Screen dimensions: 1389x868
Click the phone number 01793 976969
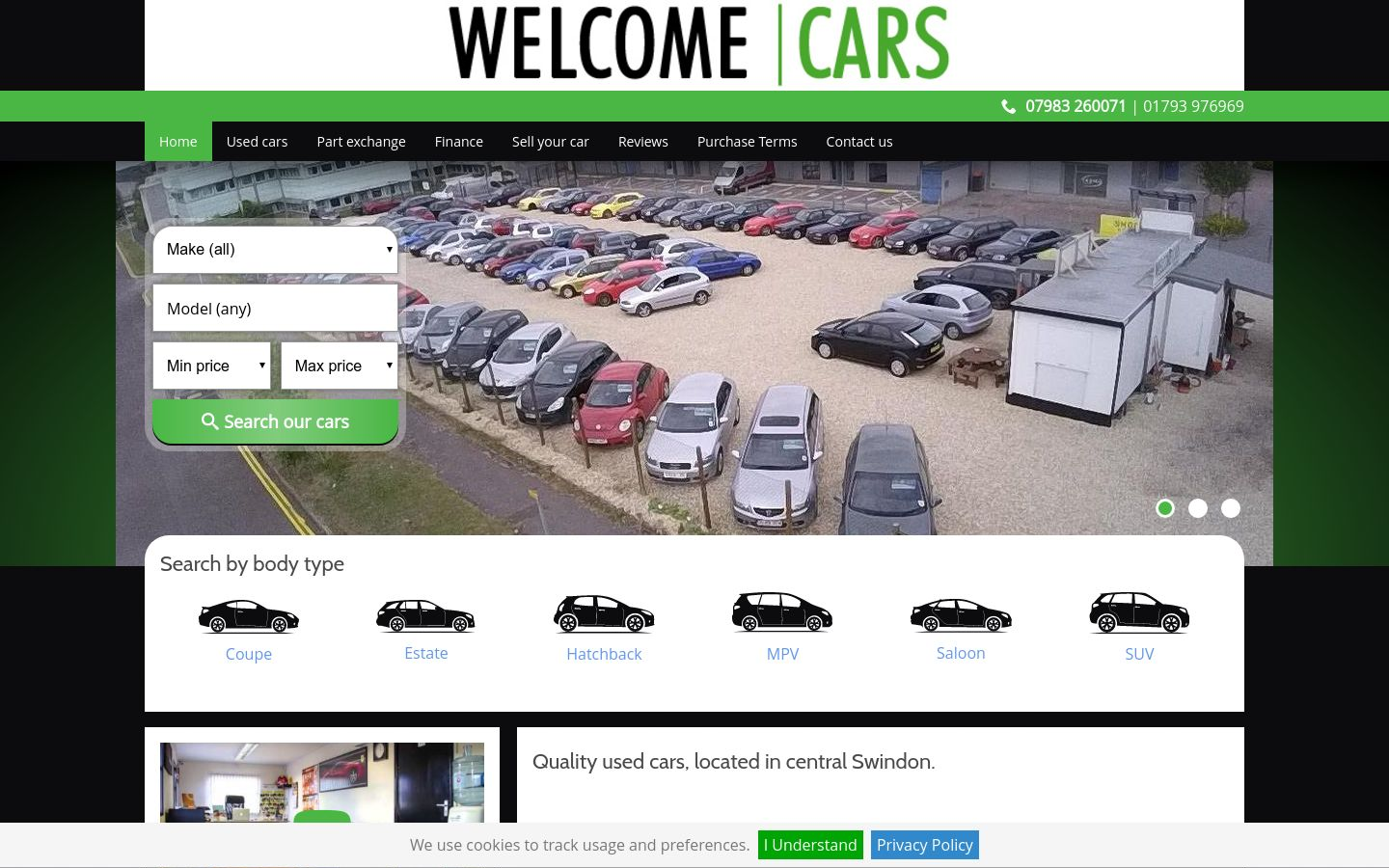tap(1193, 106)
